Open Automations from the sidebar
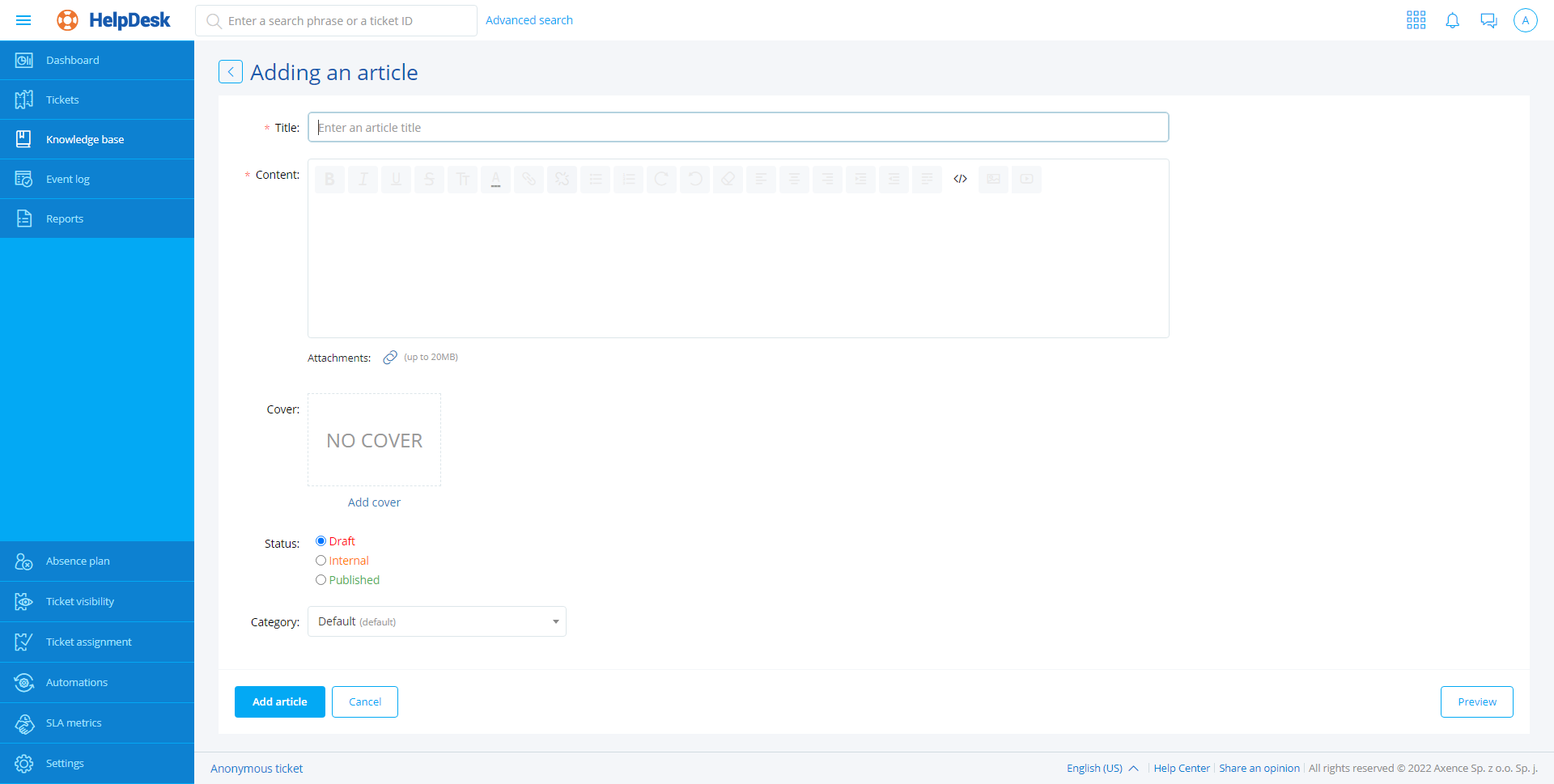1554x784 pixels. 77,682
